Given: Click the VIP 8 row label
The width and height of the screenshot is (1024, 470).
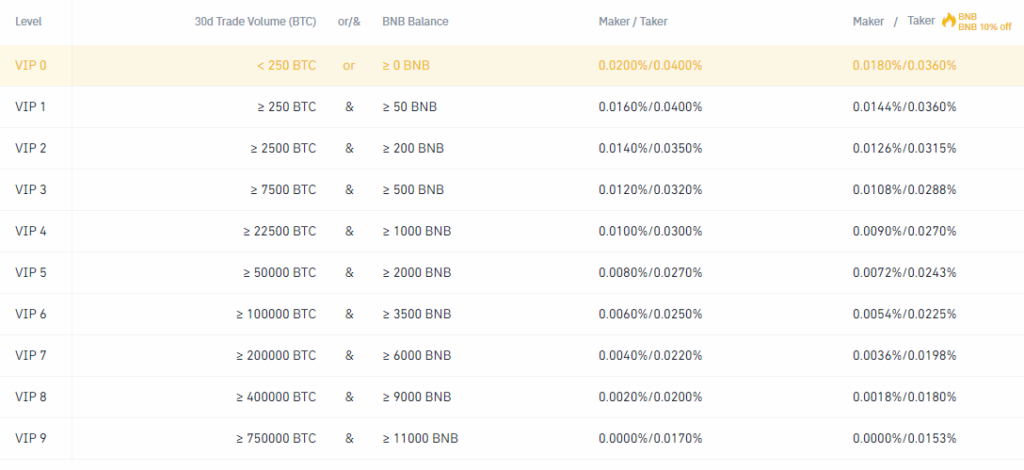Looking at the screenshot, I should [31, 397].
